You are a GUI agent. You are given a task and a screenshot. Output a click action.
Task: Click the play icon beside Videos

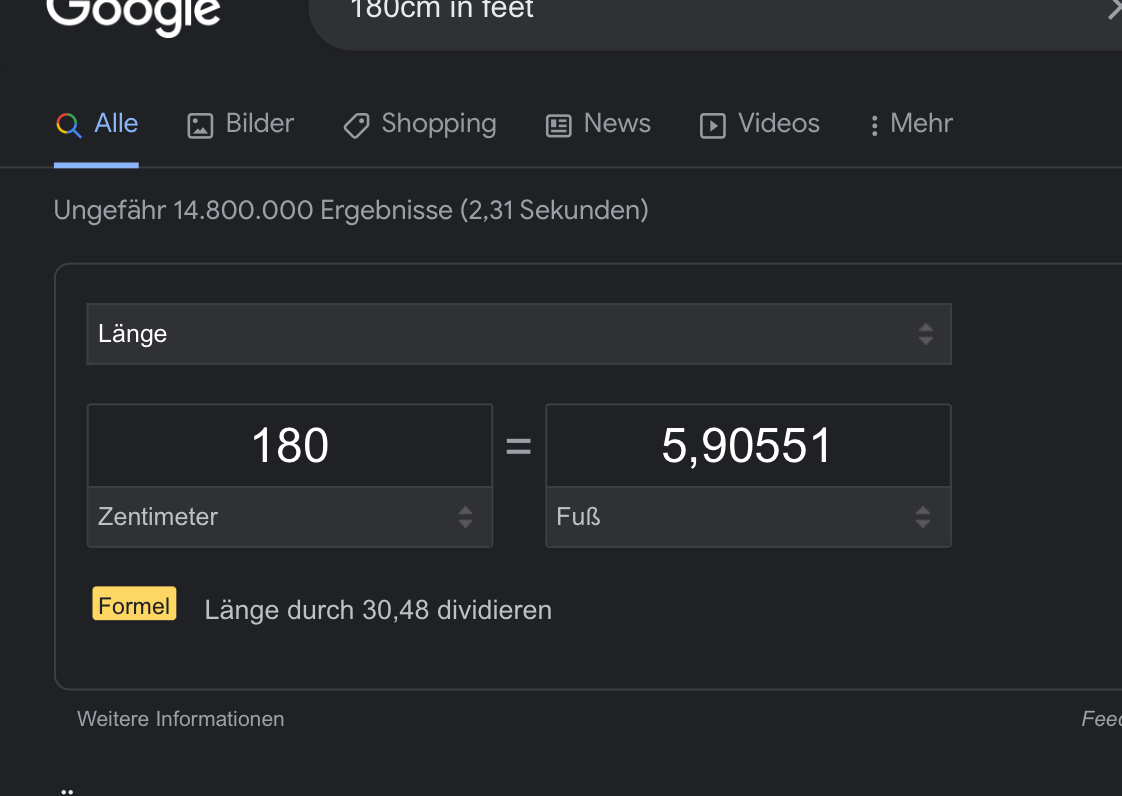712,126
